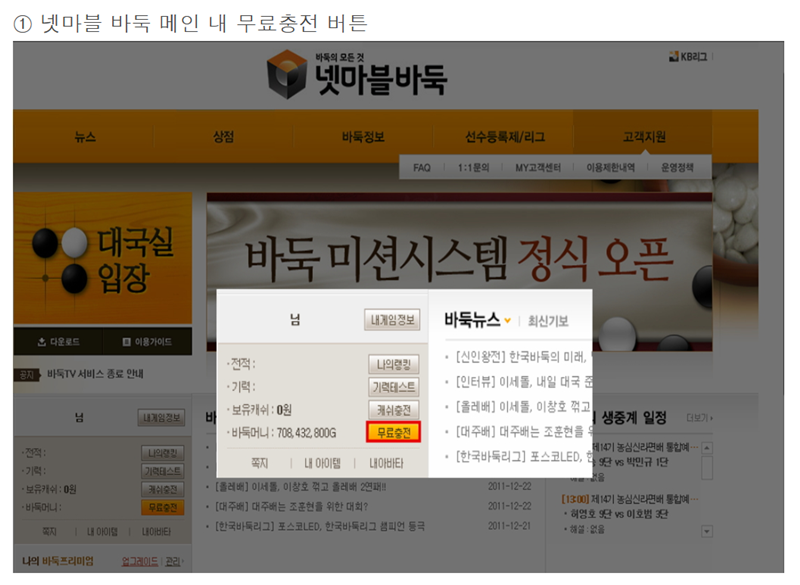Image resolution: width=800 pixels, height=585 pixels.
Task: Select 허영호 9단 vs 이호범 3단 match
Action: [619, 514]
